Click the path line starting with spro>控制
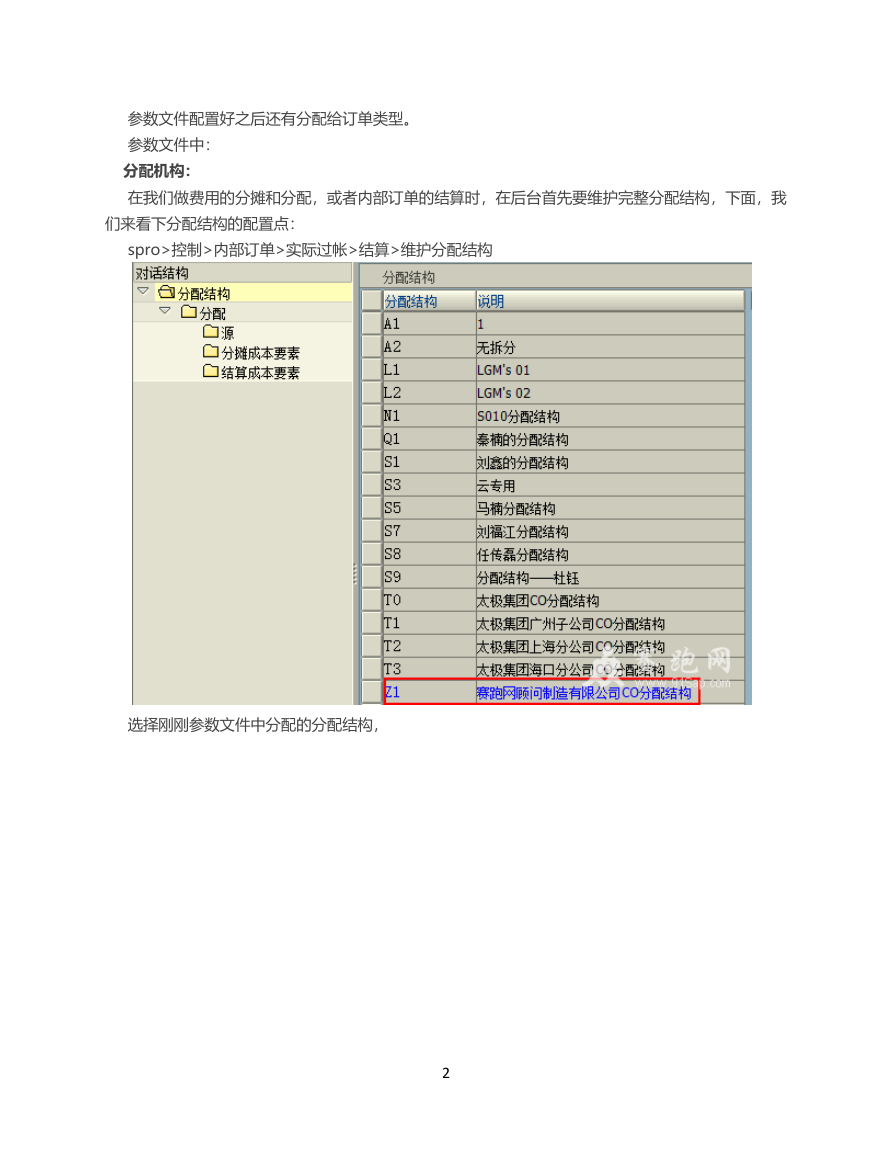 (x=310, y=250)
